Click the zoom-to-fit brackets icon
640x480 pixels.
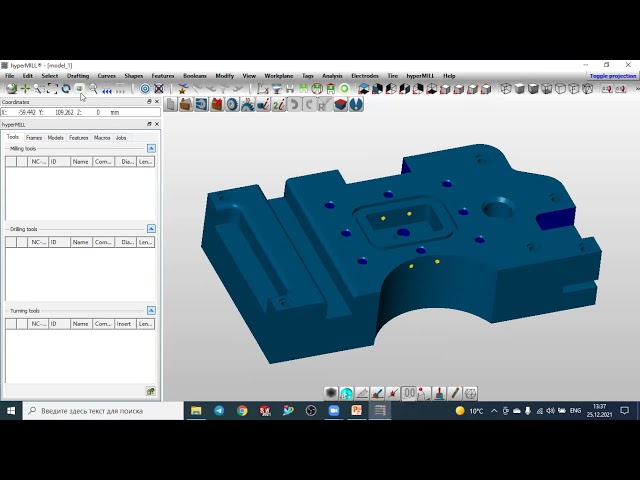click(52, 89)
